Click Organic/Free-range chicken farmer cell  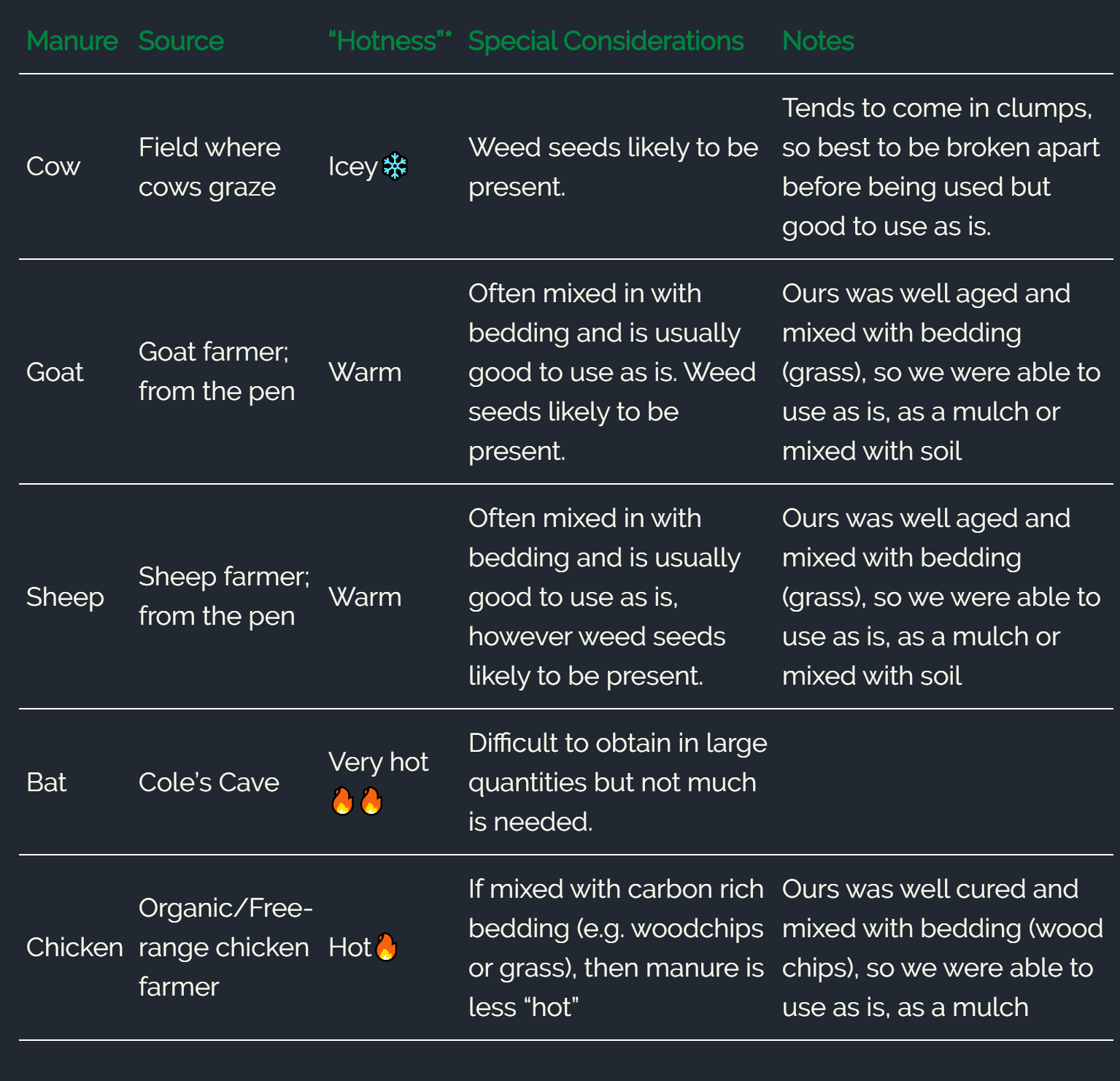tap(225, 947)
